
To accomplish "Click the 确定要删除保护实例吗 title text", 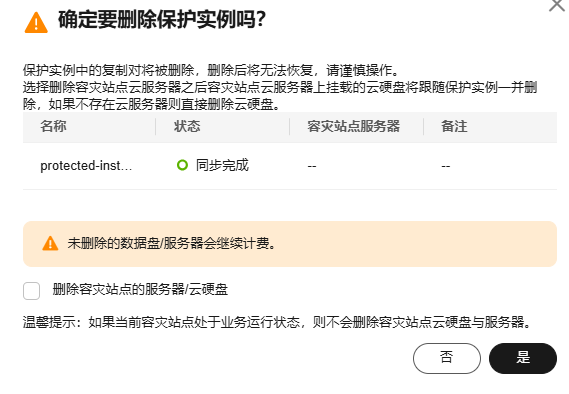I will click(162, 19).
